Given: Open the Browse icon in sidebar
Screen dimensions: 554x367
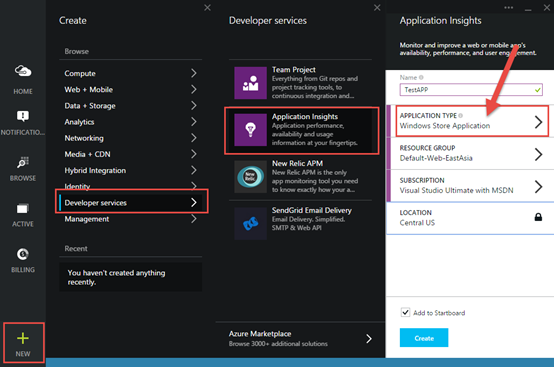Looking at the screenshot, I should pyautogui.click(x=23, y=162).
